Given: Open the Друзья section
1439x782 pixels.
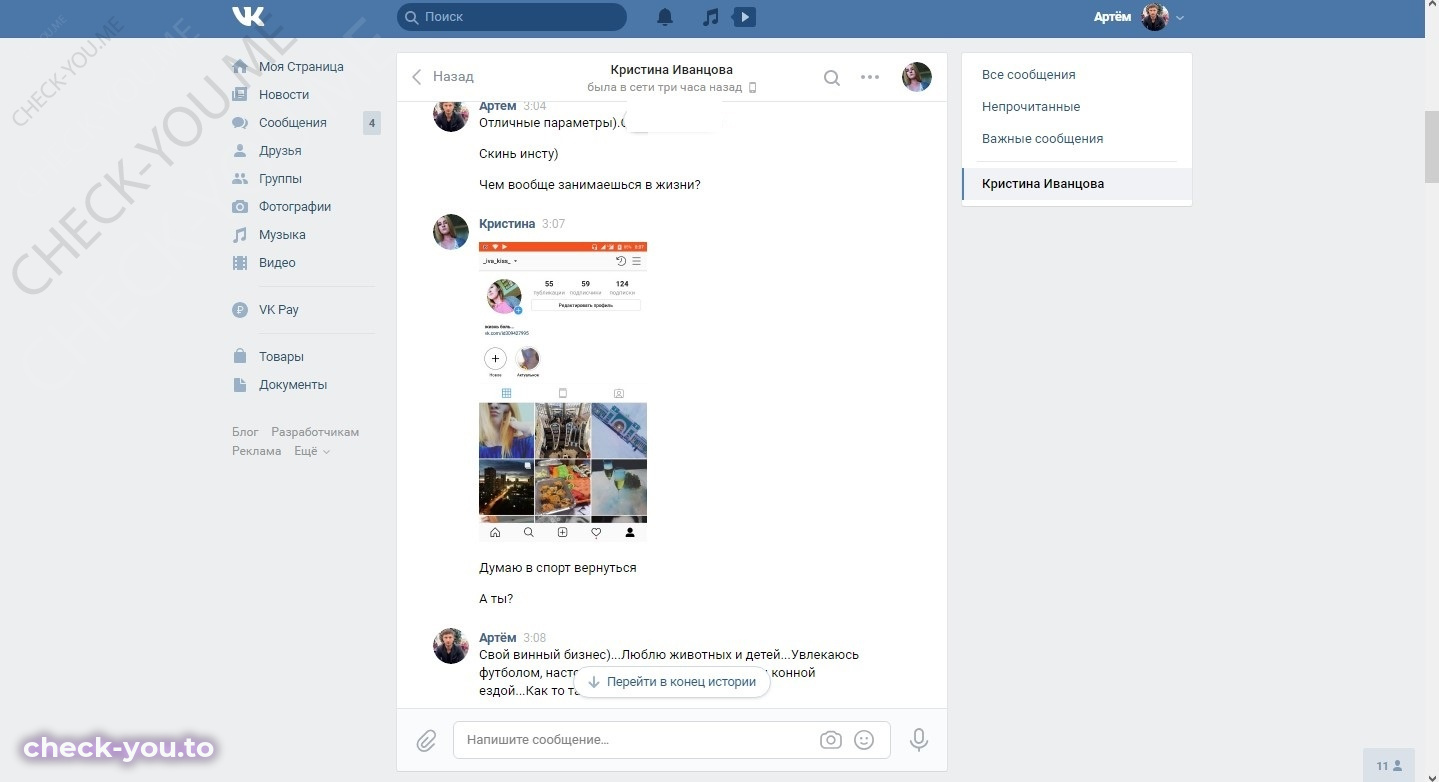Looking at the screenshot, I should point(280,151).
